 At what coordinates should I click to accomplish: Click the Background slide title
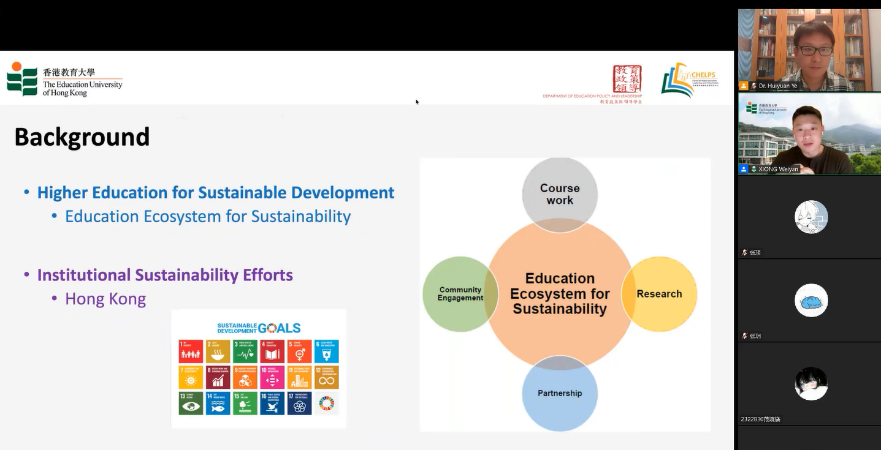(82, 137)
